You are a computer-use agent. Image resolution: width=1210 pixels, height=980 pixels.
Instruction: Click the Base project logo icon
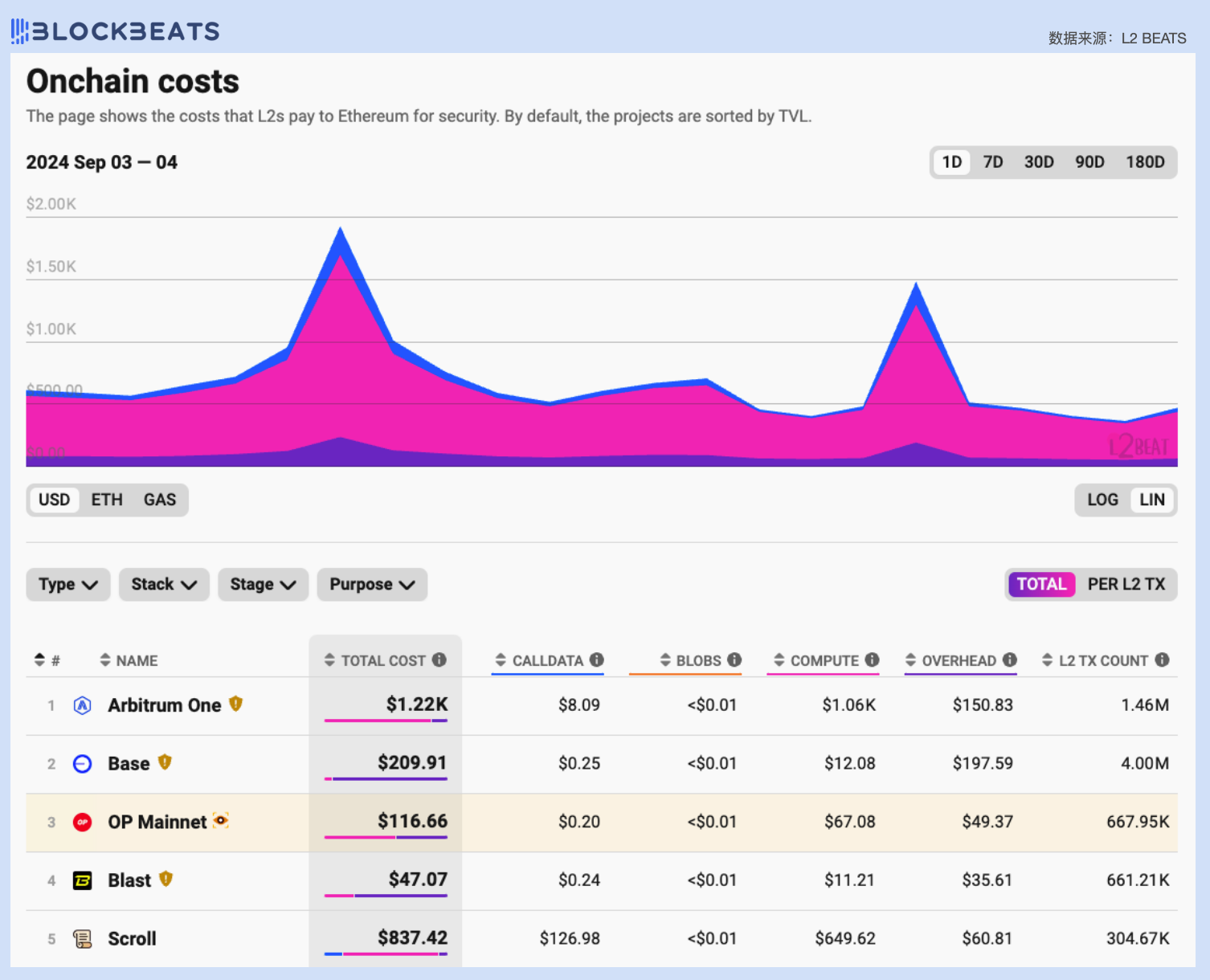click(x=82, y=764)
